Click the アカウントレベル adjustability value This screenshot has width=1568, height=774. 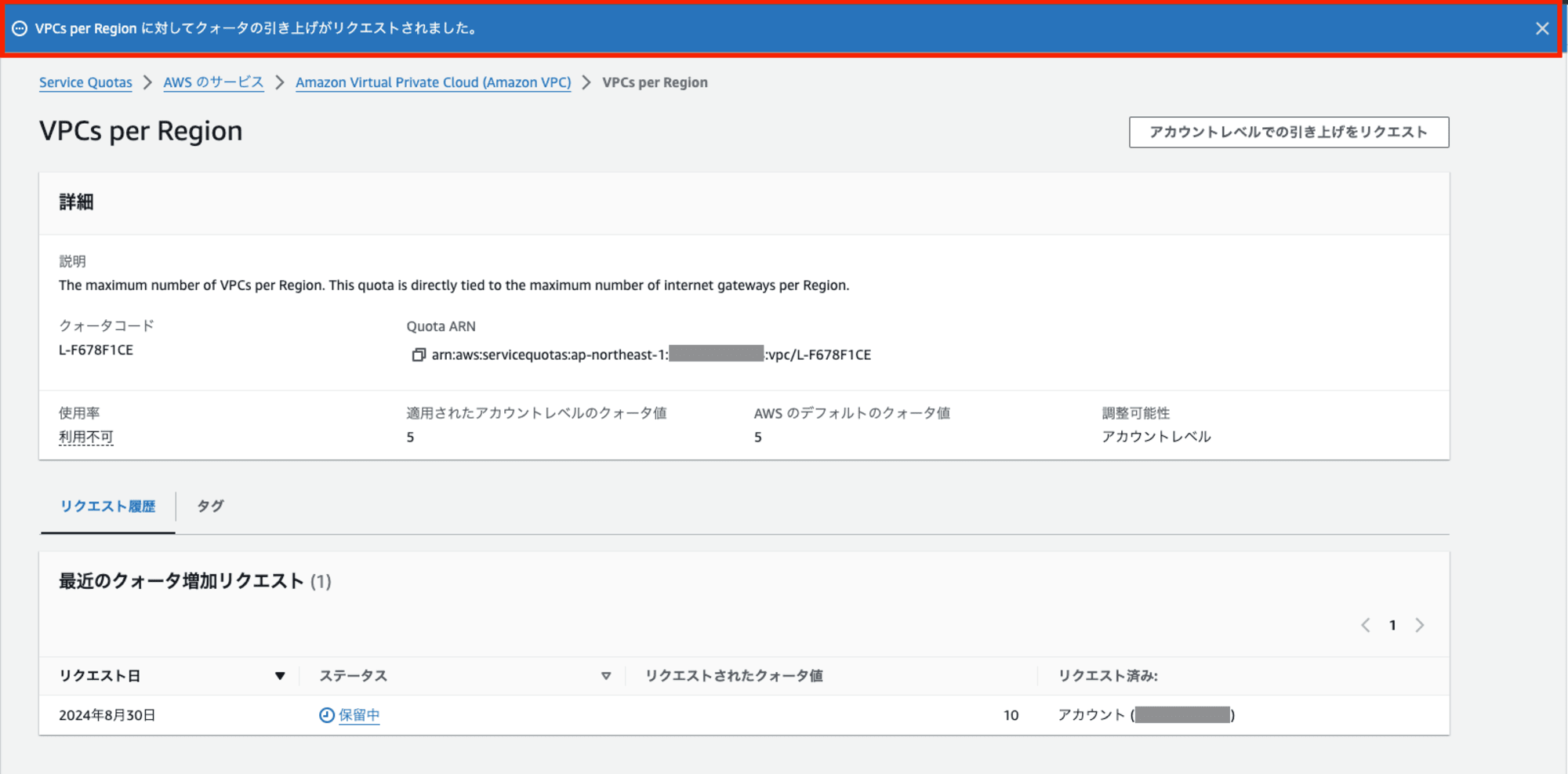[x=1156, y=437]
